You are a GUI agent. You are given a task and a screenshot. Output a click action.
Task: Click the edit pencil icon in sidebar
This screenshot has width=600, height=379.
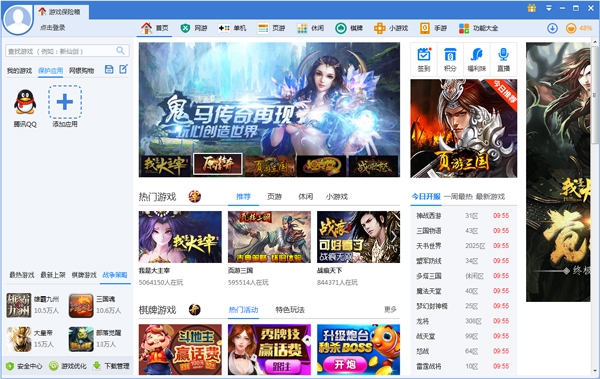point(123,69)
